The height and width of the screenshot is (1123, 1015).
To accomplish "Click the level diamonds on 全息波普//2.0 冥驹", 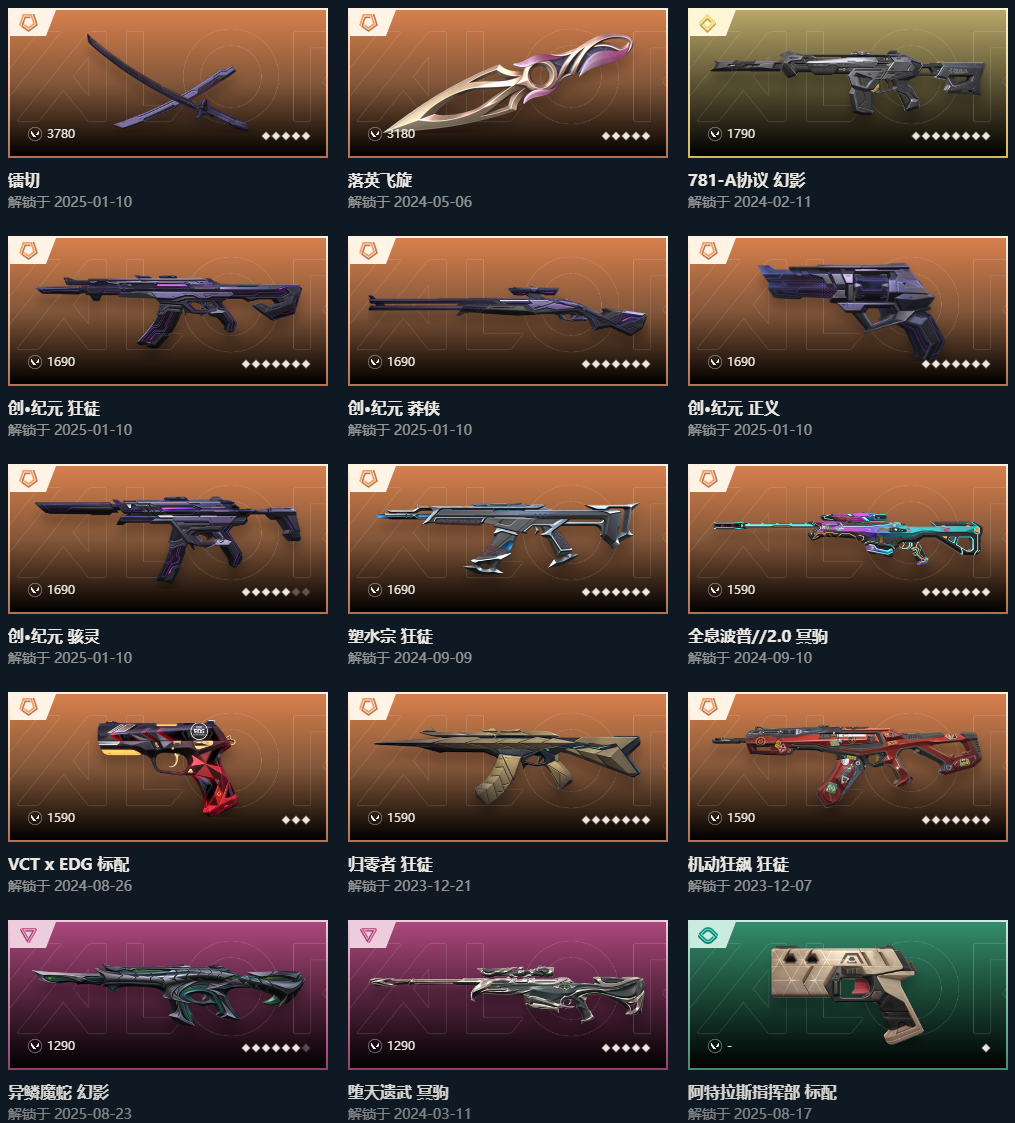I will (x=956, y=592).
